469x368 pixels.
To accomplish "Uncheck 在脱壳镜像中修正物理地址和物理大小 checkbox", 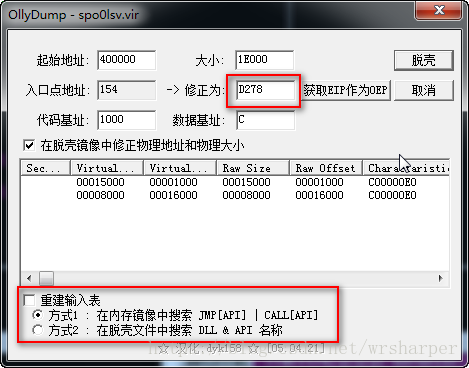I will pyautogui.click(x=29, y=145).
